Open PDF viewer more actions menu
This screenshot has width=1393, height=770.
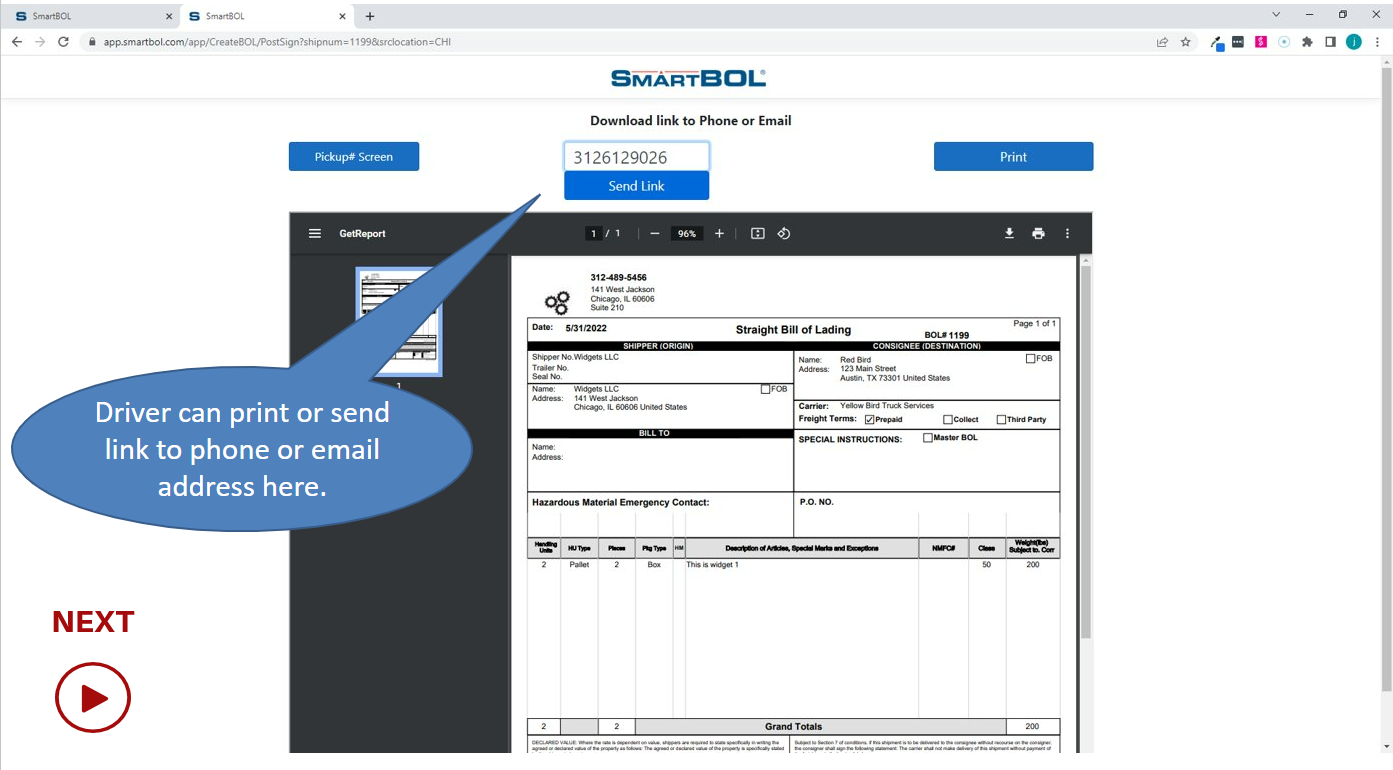click(x=1067, y=233)
